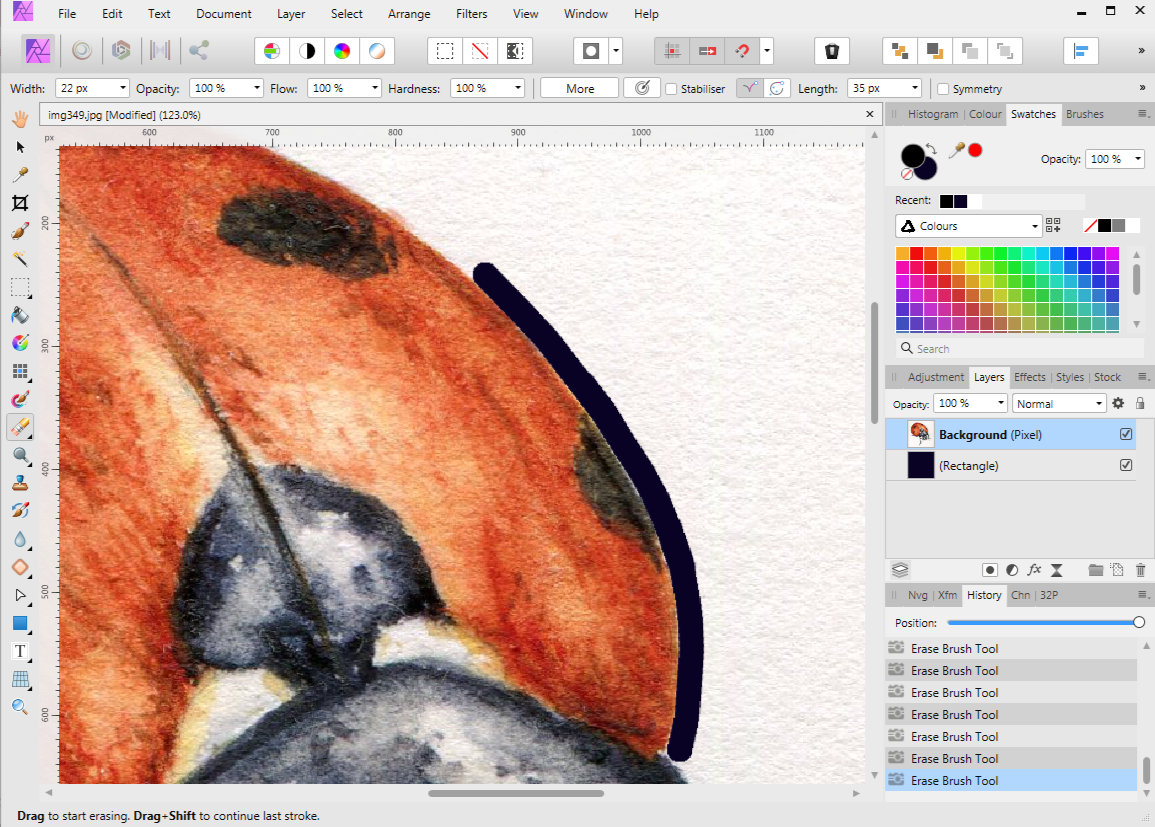Select top Erase Brush Tool history entry
Image resolution: width=1155 pixels, height=827 pixels.
click(x=1011, y=648)
